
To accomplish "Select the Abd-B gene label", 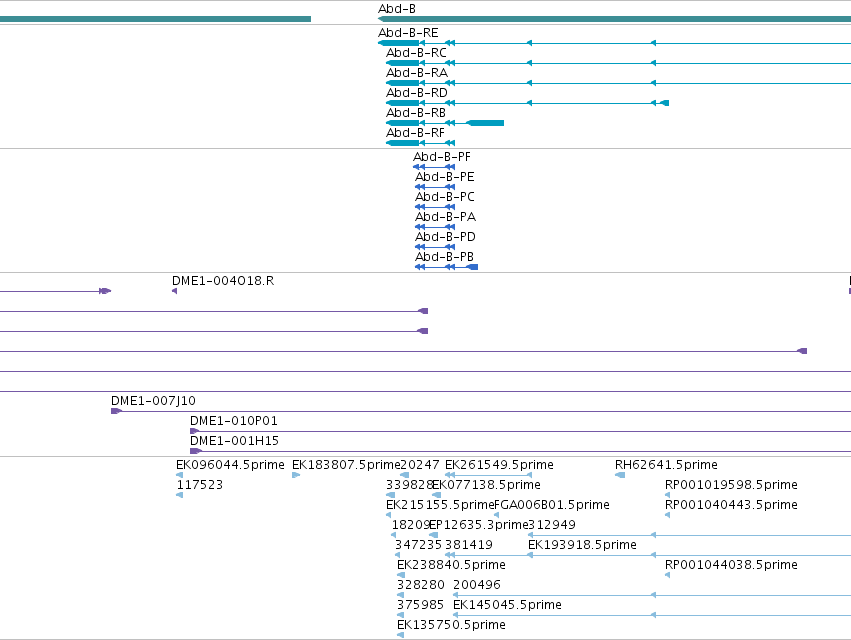I will click(x=397, y=9).
